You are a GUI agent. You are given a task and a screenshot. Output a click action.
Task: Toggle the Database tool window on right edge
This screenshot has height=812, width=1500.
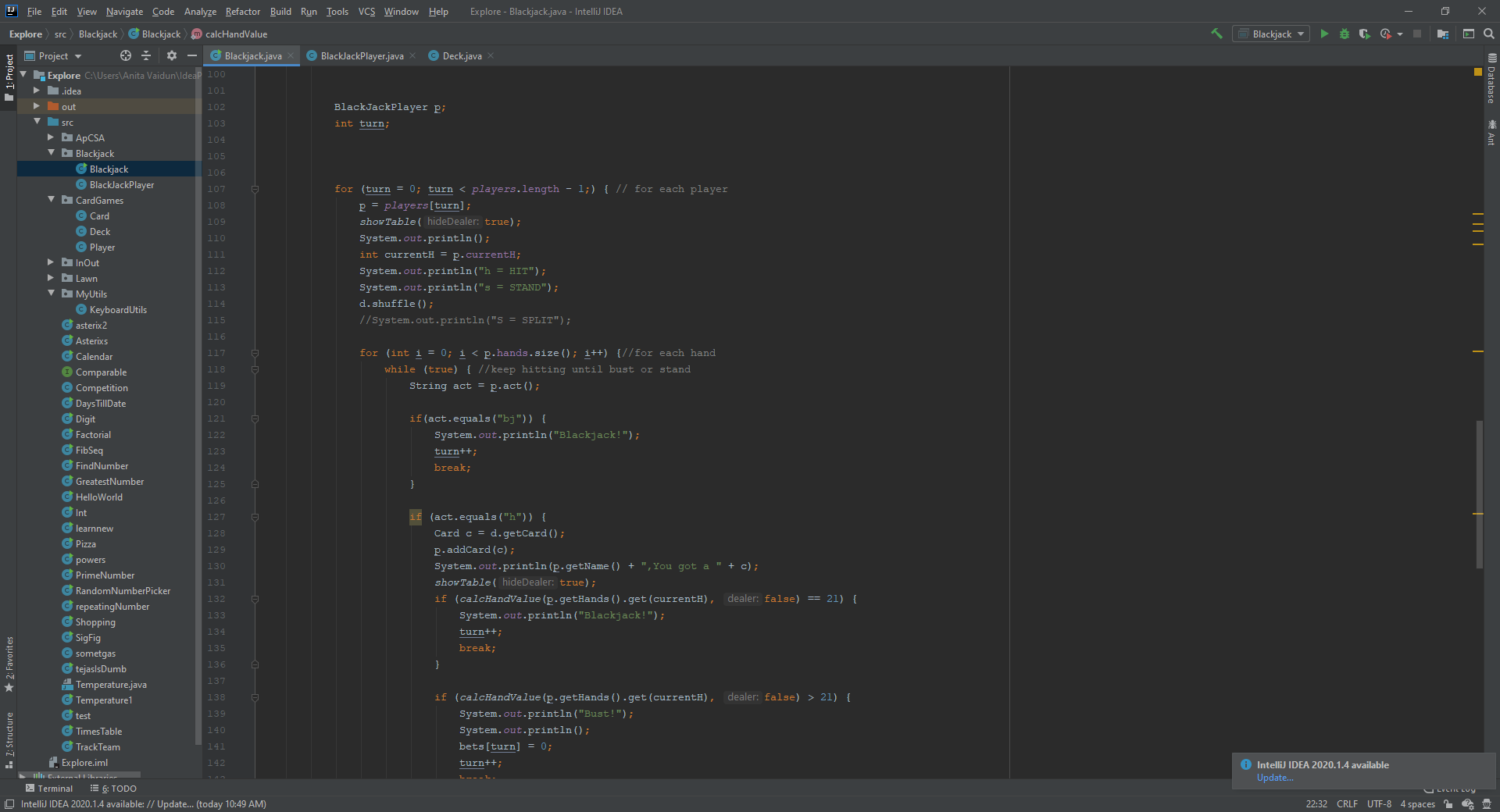tap(1491, 78)
